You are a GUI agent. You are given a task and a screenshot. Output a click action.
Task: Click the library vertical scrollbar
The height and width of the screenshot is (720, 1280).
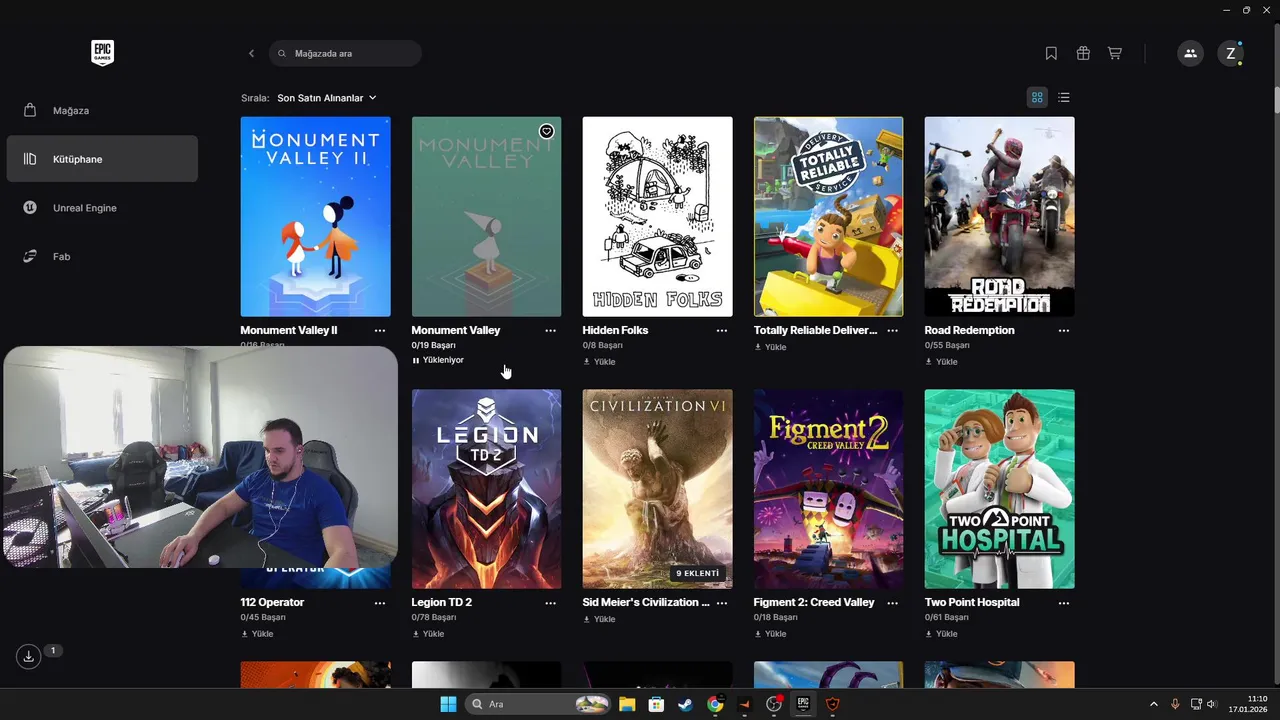[x=1276, y=100]
